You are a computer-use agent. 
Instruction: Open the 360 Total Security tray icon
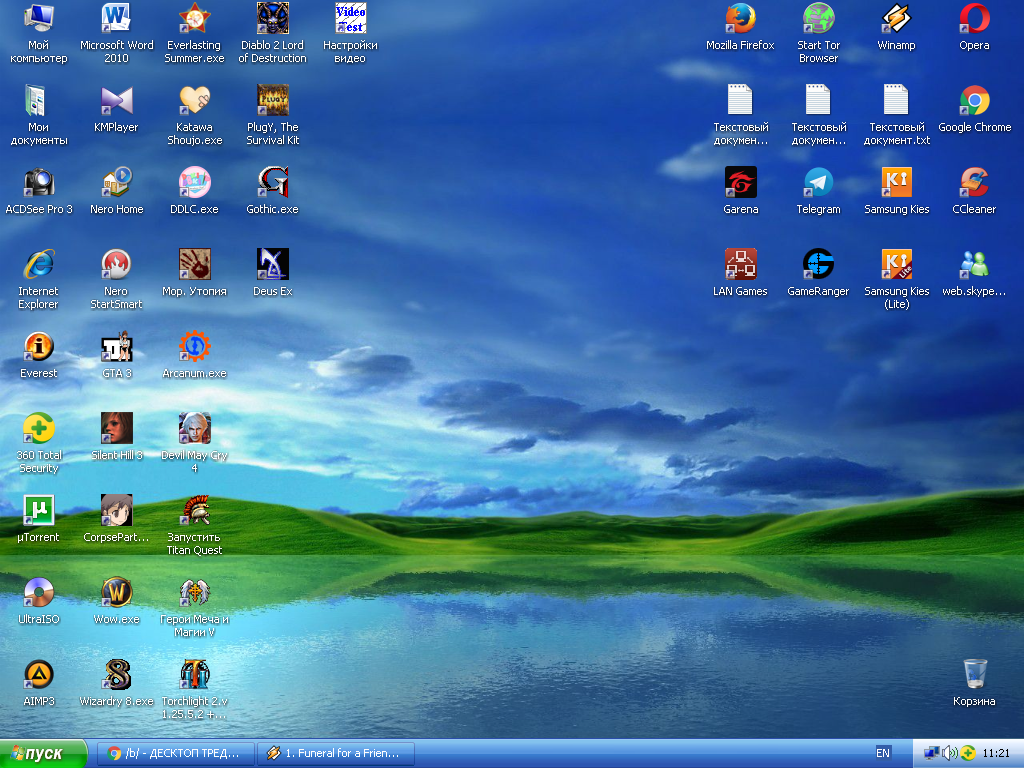click(968, 753)
